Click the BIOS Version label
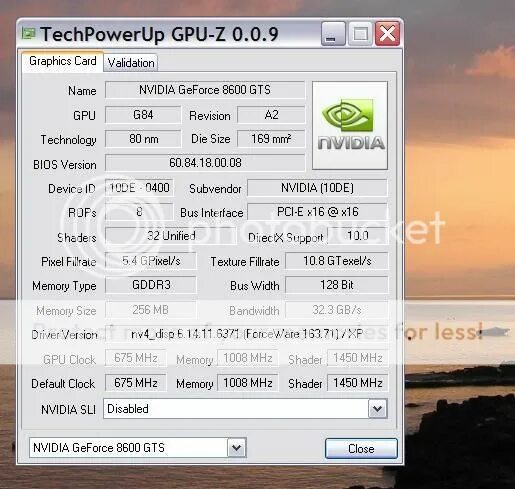The width and height of the screenshot is (515, 489). tap(65, 165)
